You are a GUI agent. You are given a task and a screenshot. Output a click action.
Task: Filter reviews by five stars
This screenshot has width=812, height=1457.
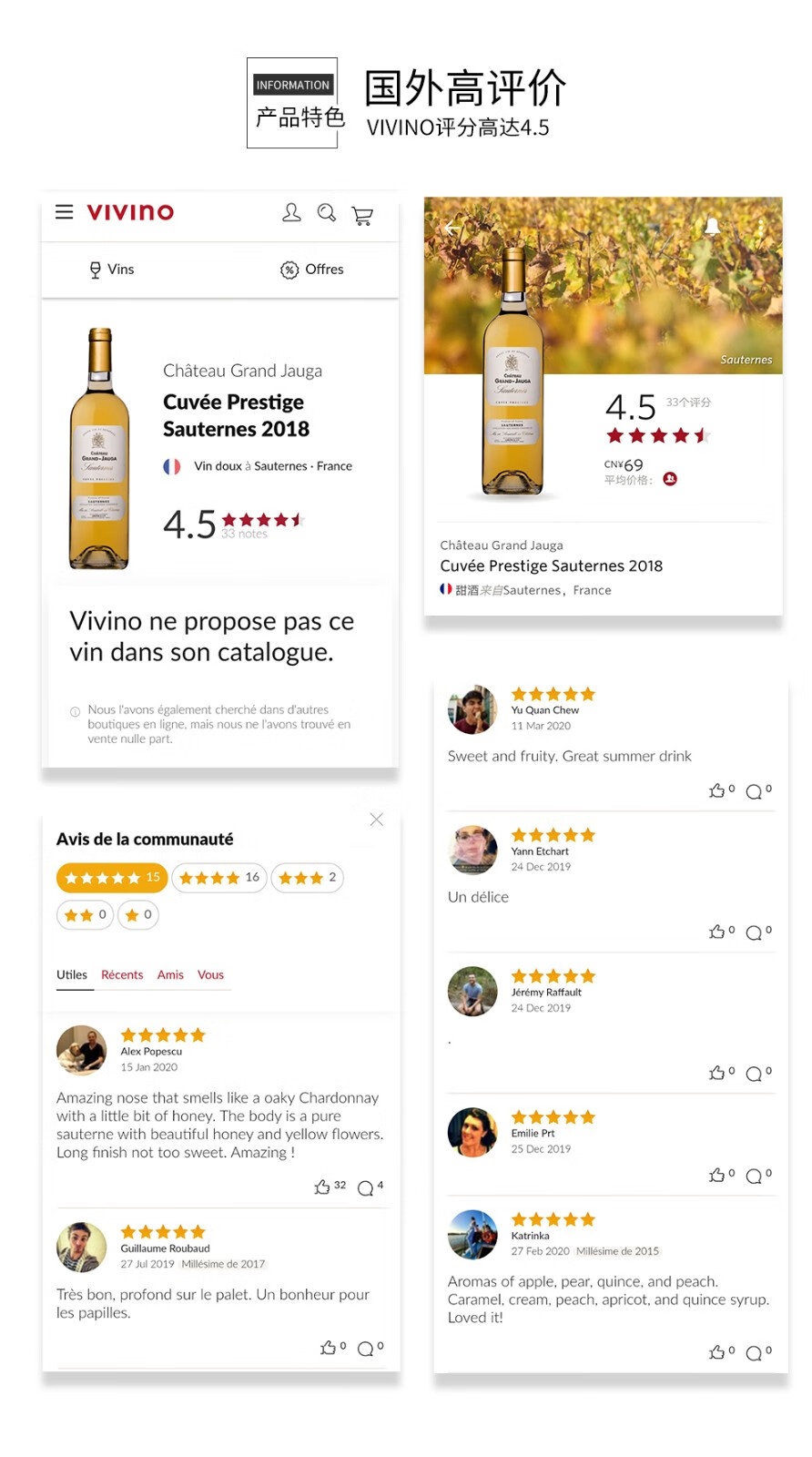click(x=112, y=878)
